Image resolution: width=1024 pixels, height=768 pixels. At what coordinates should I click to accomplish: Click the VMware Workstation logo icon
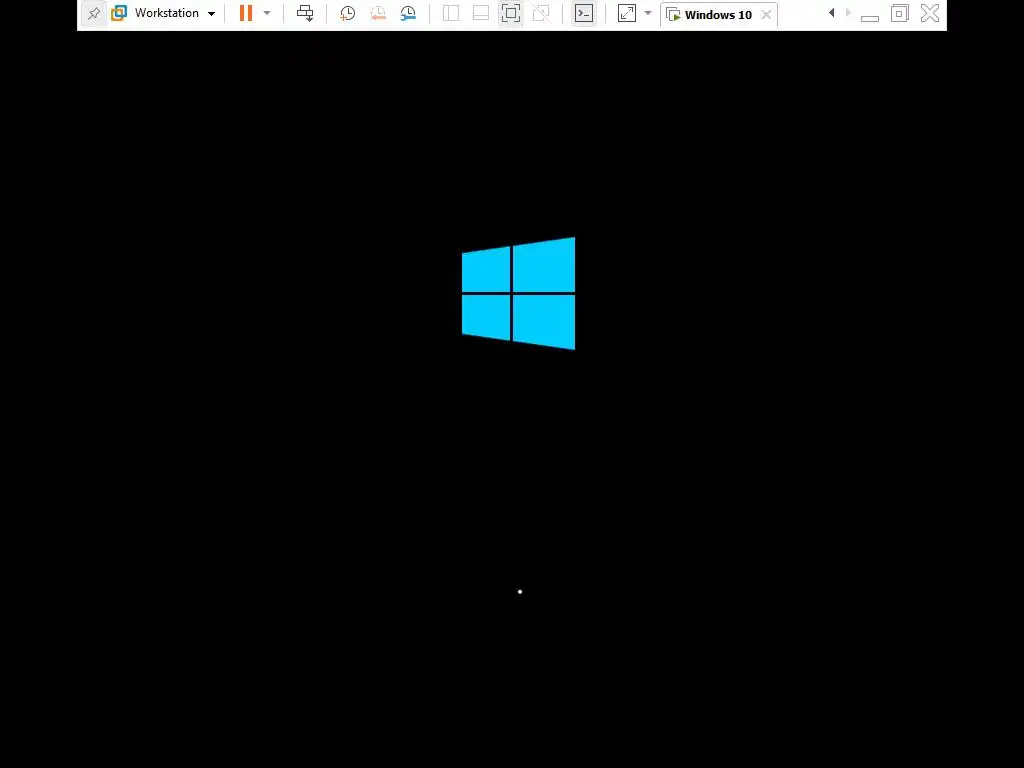click(x=119, y=13)
